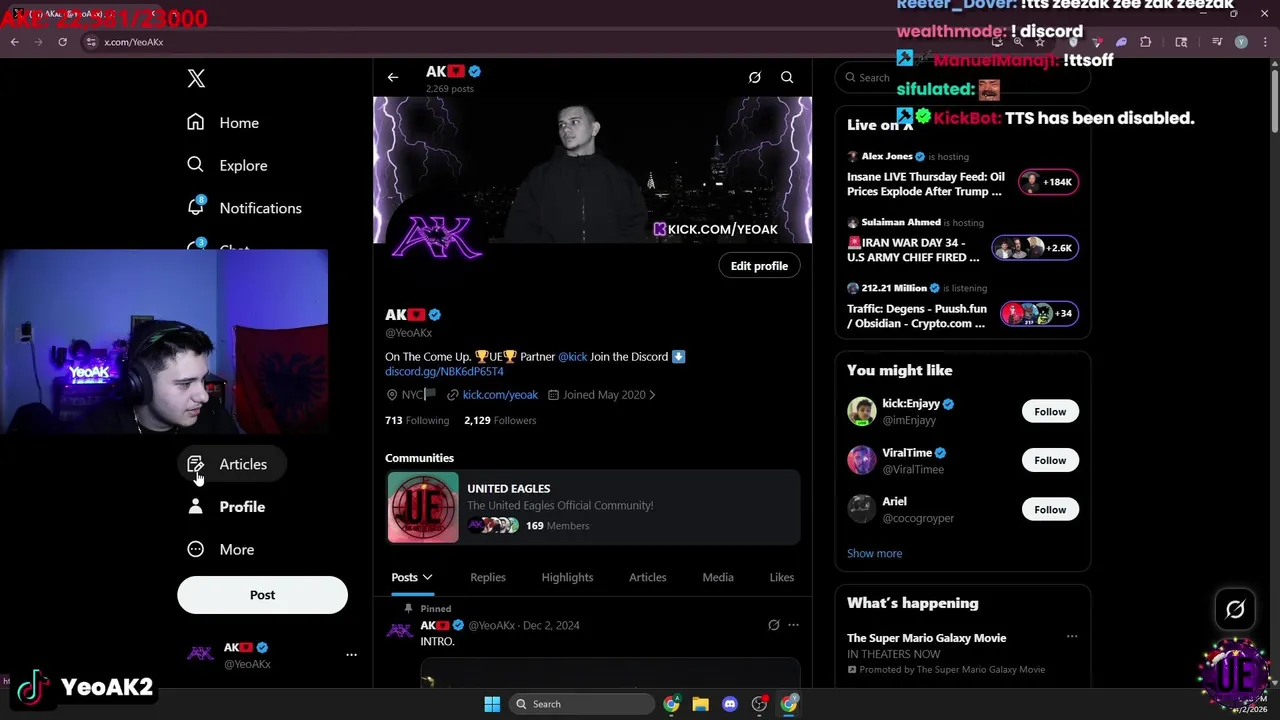Viewport: 1280px width, 720px height.
Task: Click browser back arrow
Action: coord(15,42)
